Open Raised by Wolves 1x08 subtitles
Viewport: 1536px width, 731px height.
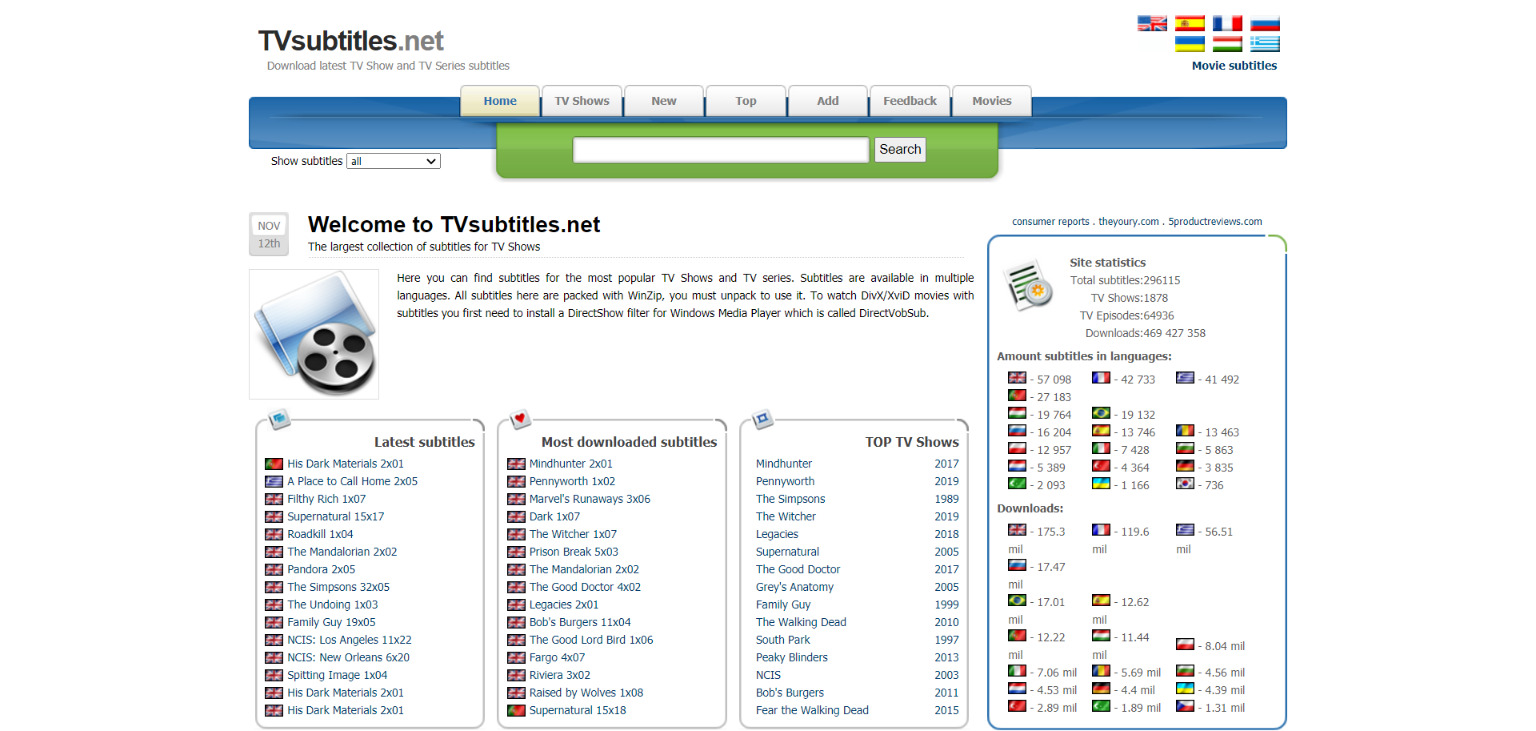point(586,693)
